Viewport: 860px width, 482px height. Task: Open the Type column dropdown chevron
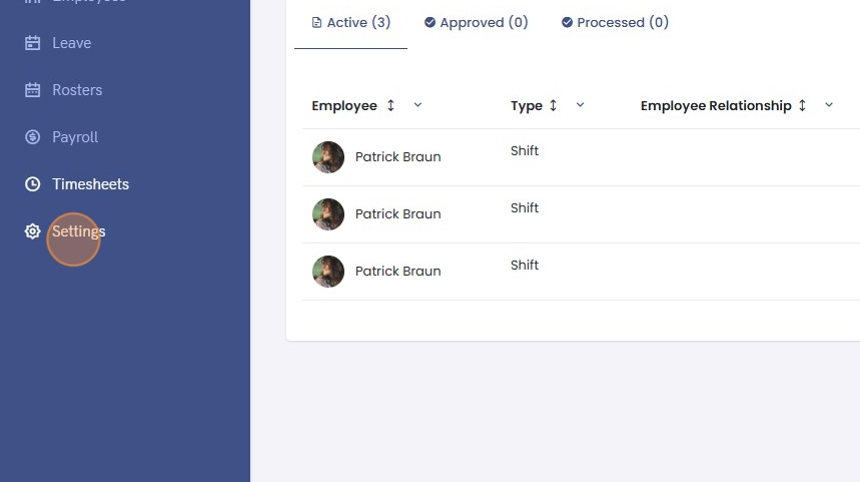(x=580, y=105)
